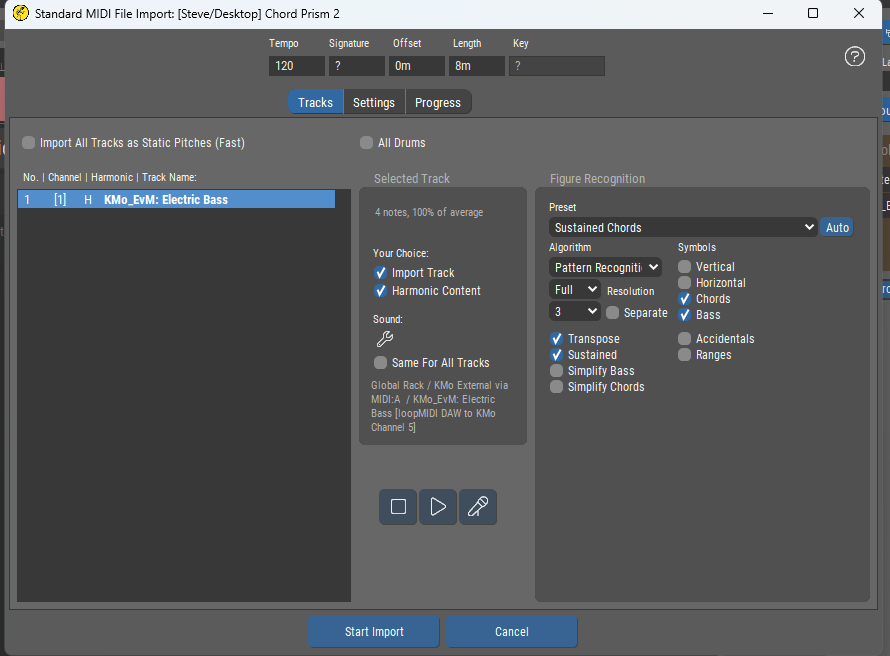Toggle the All Drums option
890x656 pixels.
pos(367,143)
